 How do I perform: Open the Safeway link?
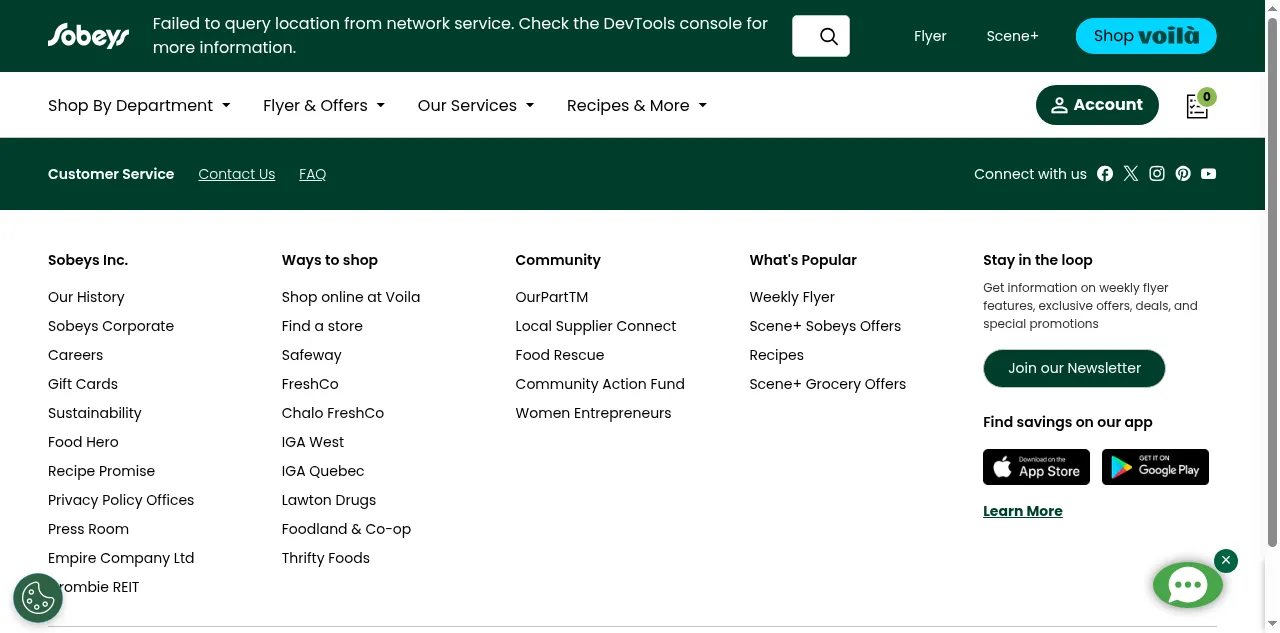(312, 355)
